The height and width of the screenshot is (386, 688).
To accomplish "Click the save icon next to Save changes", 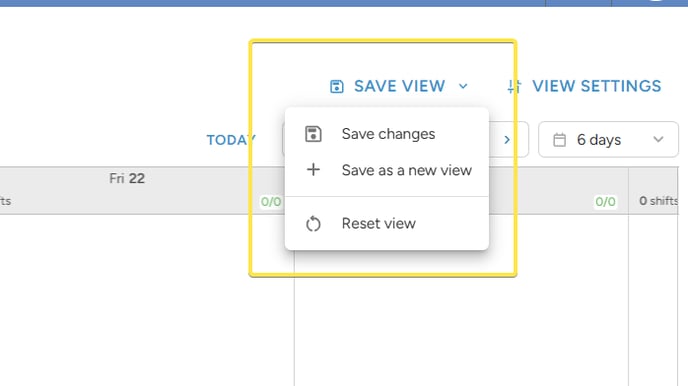I will pos(313,134).
